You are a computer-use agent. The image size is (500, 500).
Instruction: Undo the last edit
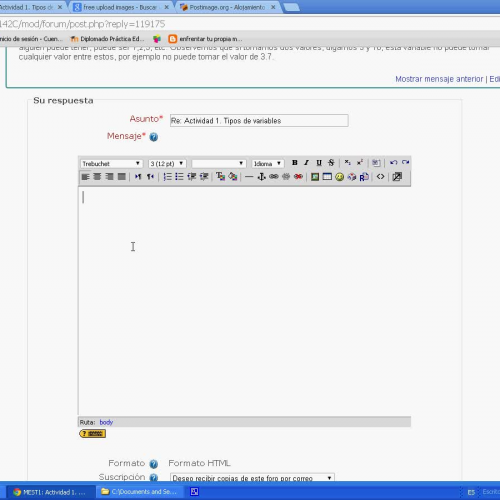(x=393, y=163)
